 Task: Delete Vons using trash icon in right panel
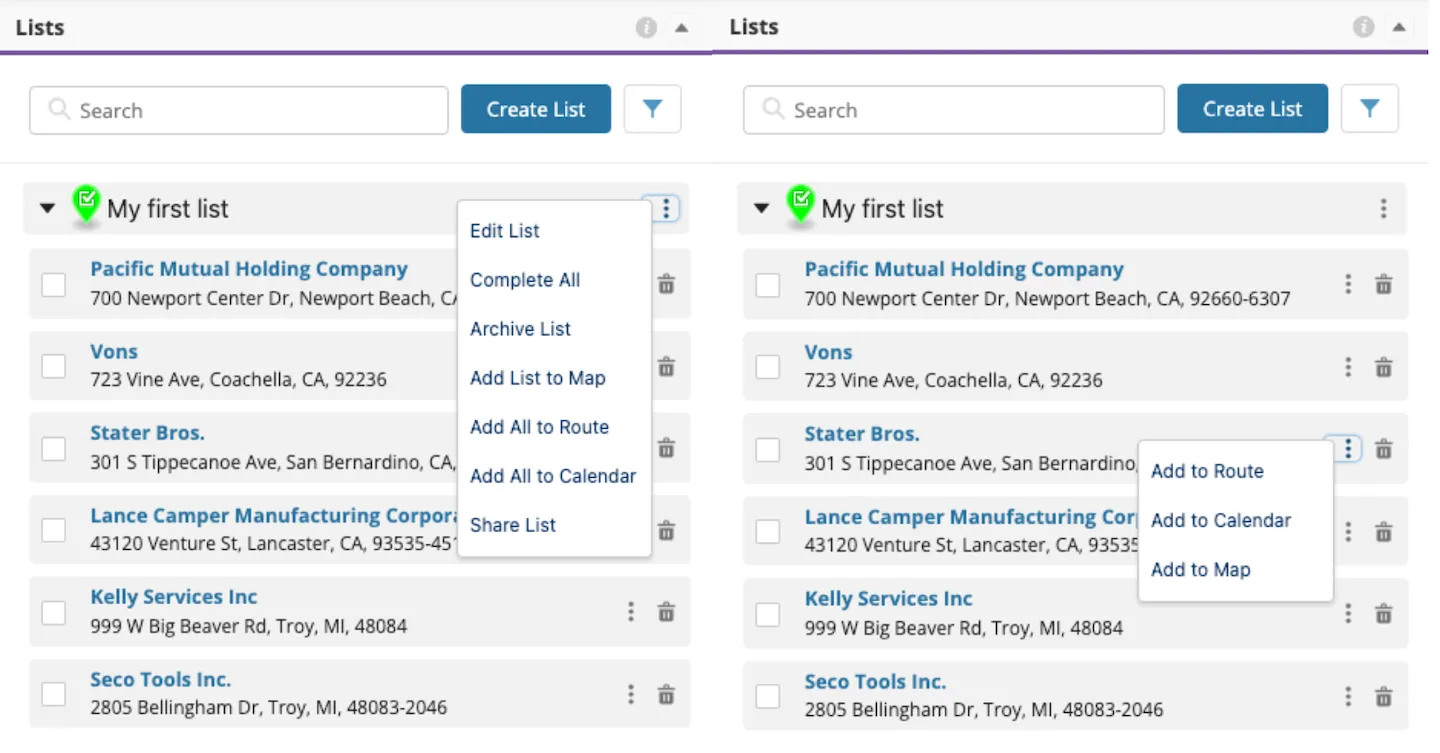[1384, 367]
